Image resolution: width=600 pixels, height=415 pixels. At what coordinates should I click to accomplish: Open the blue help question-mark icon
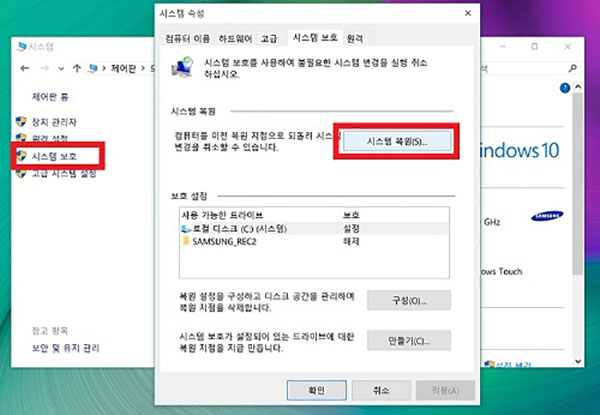pos(565,88)
